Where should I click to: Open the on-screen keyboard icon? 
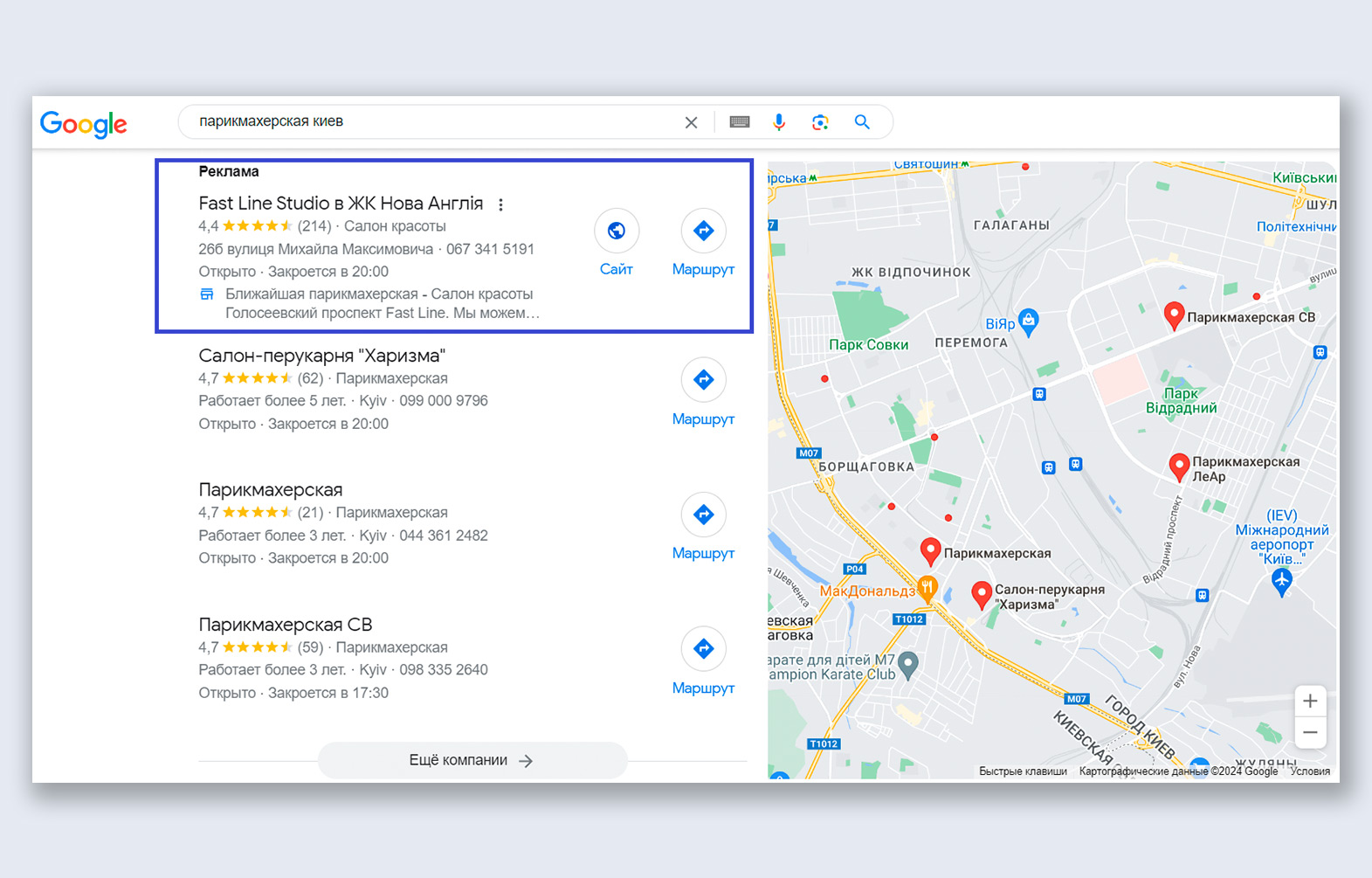[x=740, y=122]
